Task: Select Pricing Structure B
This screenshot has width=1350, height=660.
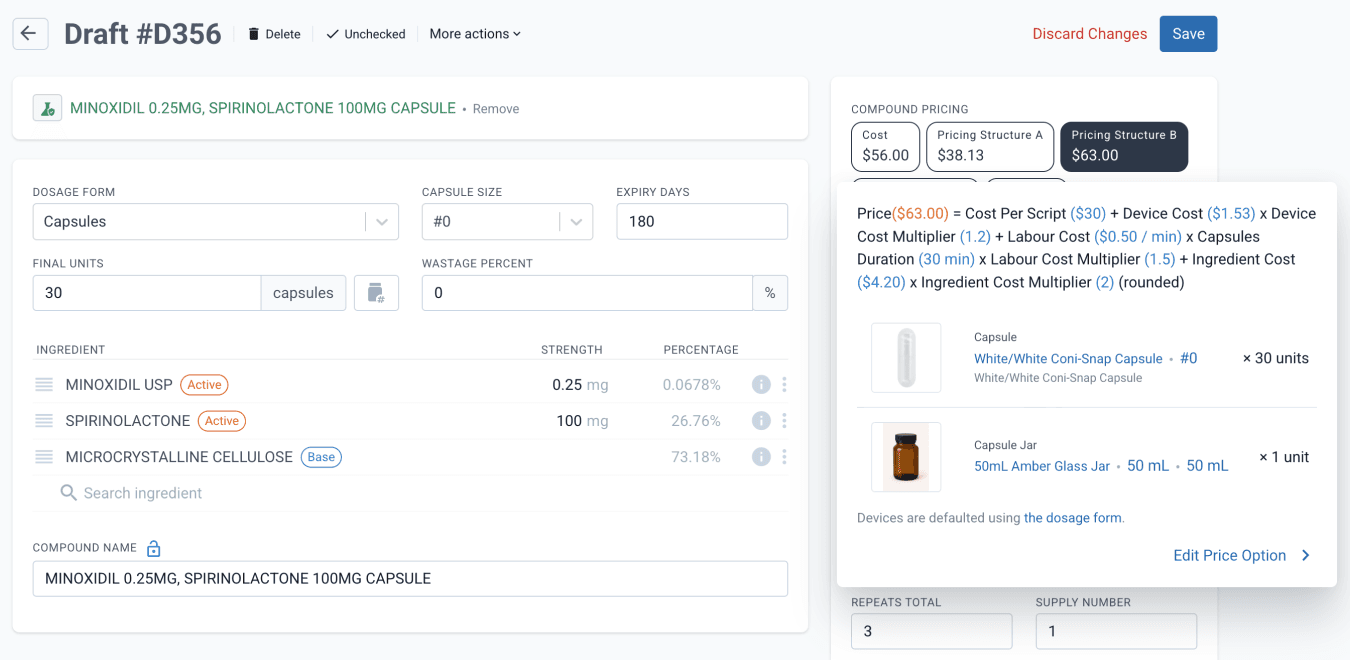Action: (x=1124, y=146)
